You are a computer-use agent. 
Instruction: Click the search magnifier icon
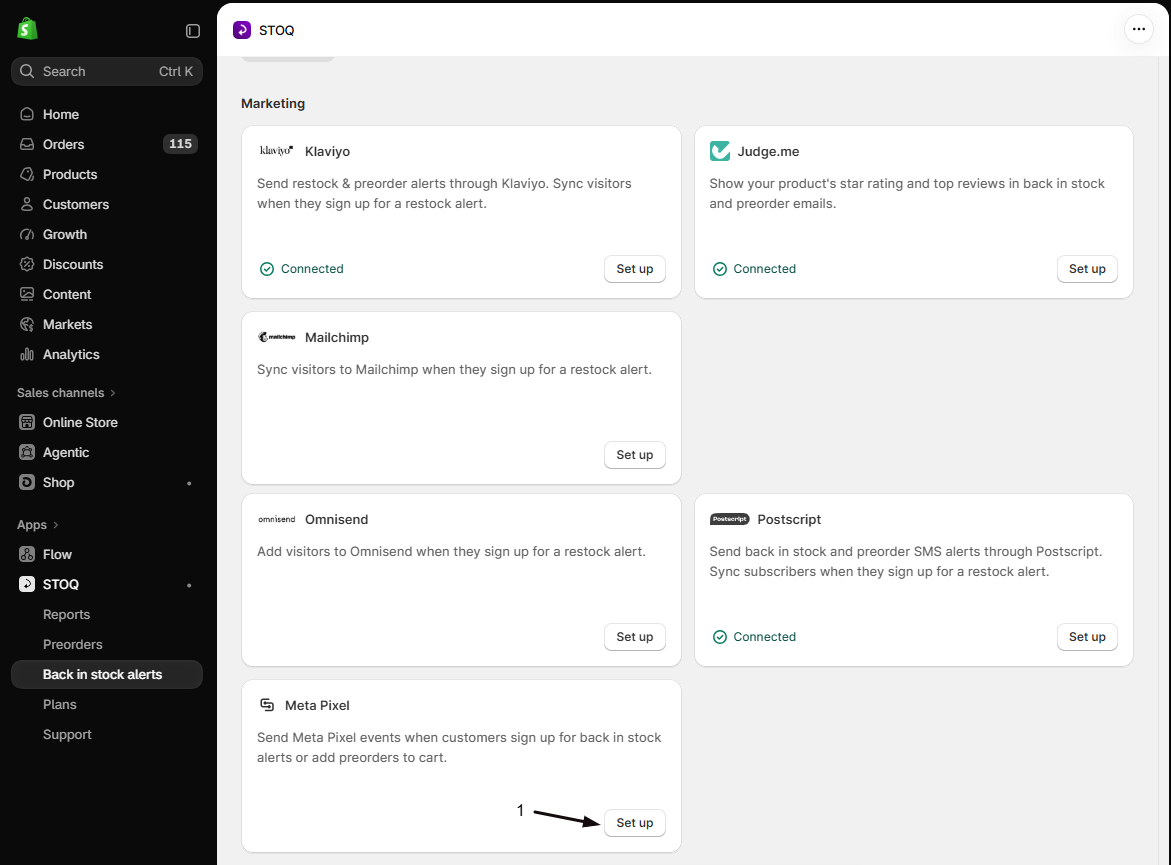[27, 71]
